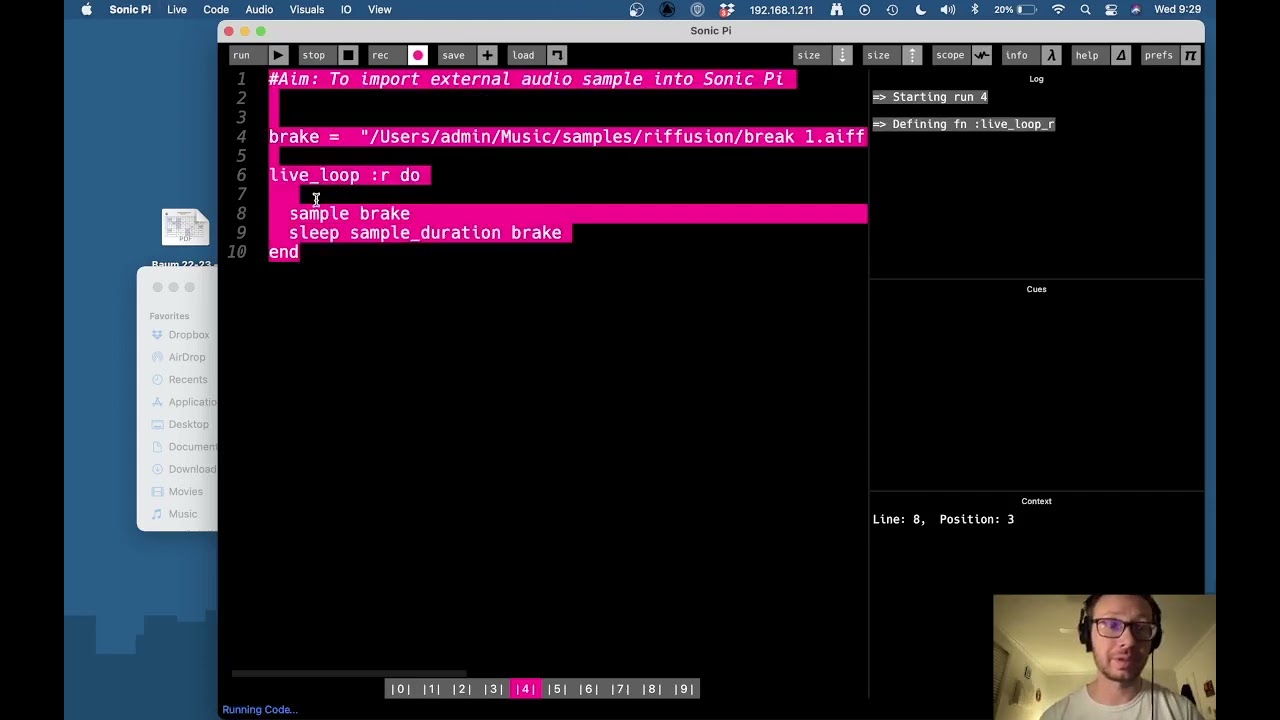Click the help button label
This screenshot has height=720, width=1280.
click(1087, 55)
